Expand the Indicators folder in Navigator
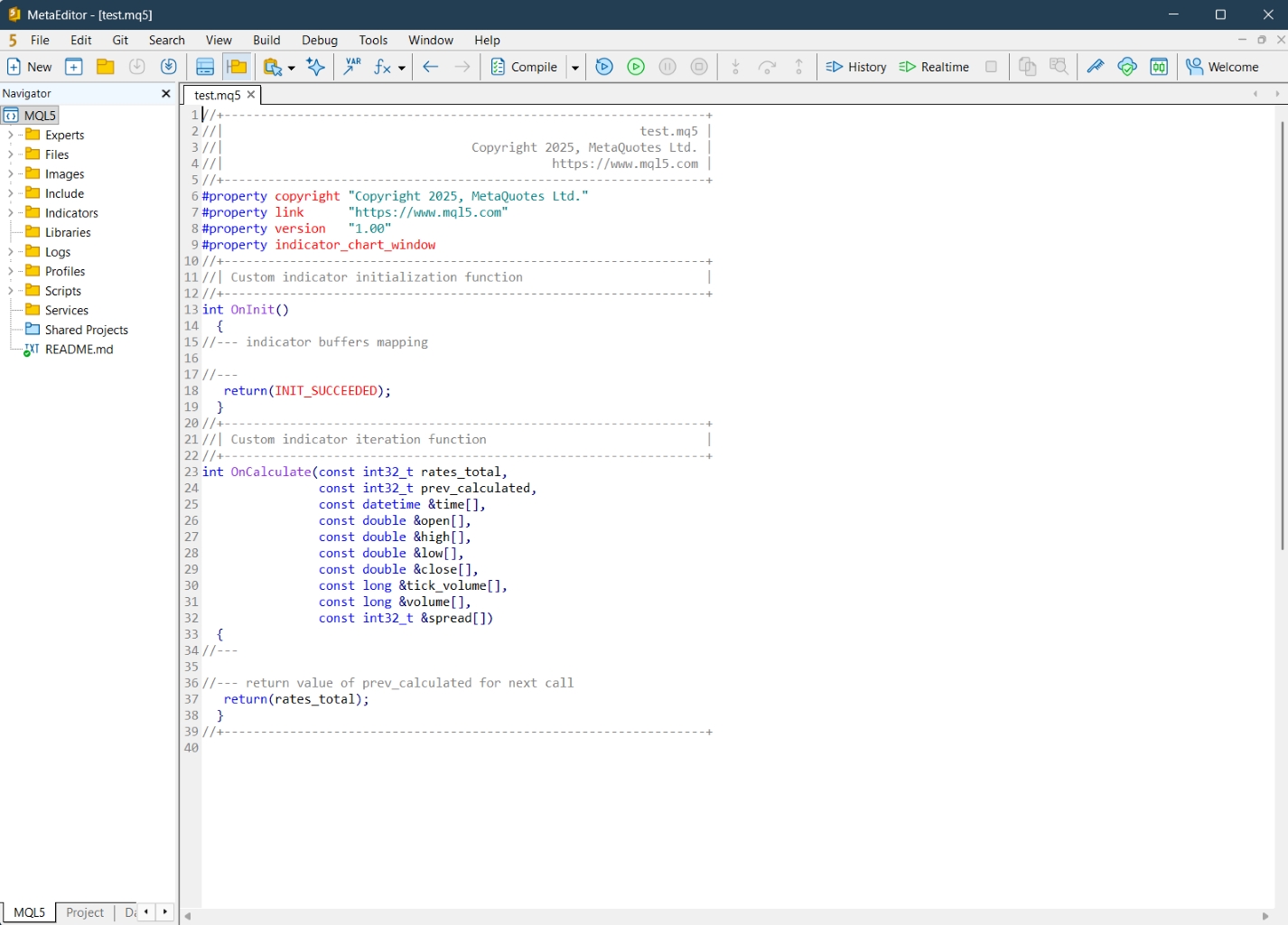This screenshot has width=1288, height=925. pyautogui.click(x=11, y=213)
